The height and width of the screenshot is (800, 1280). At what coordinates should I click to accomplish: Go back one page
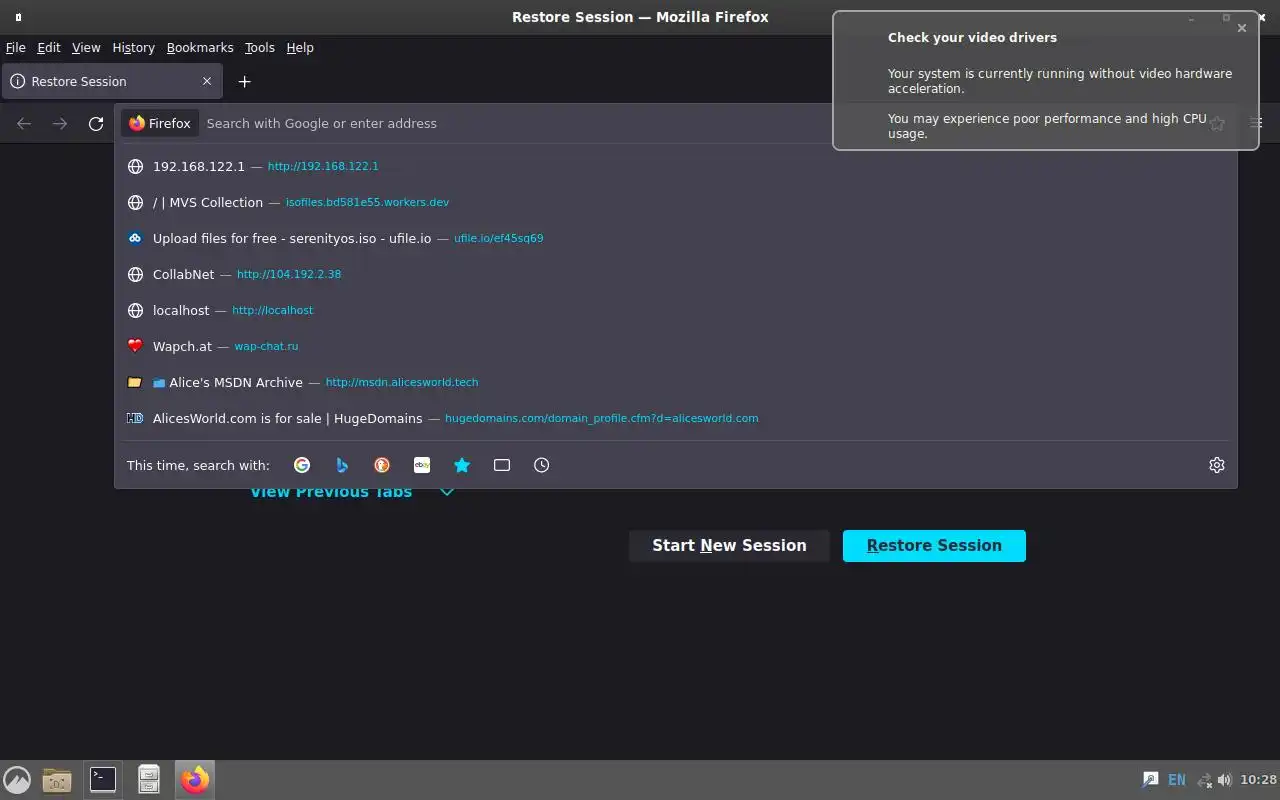(x=24, y=123)
